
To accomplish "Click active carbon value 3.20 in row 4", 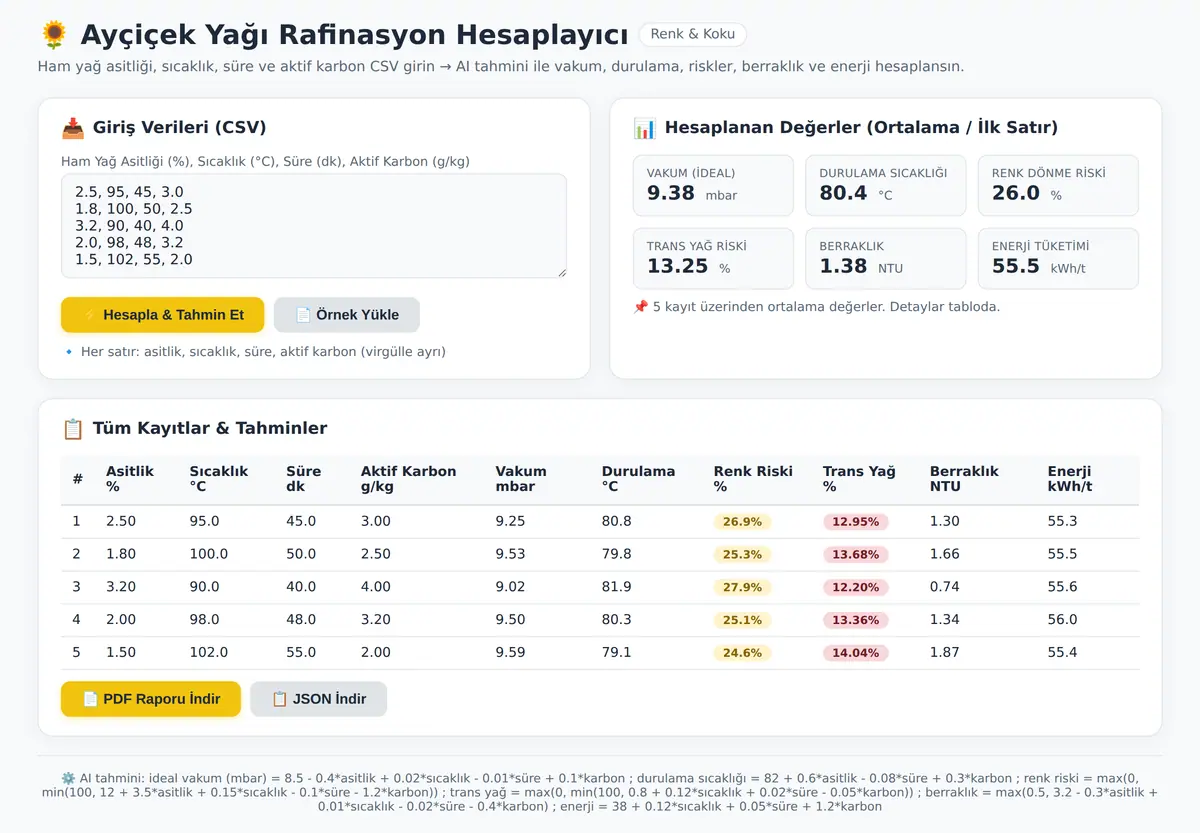I will [376, 620].
